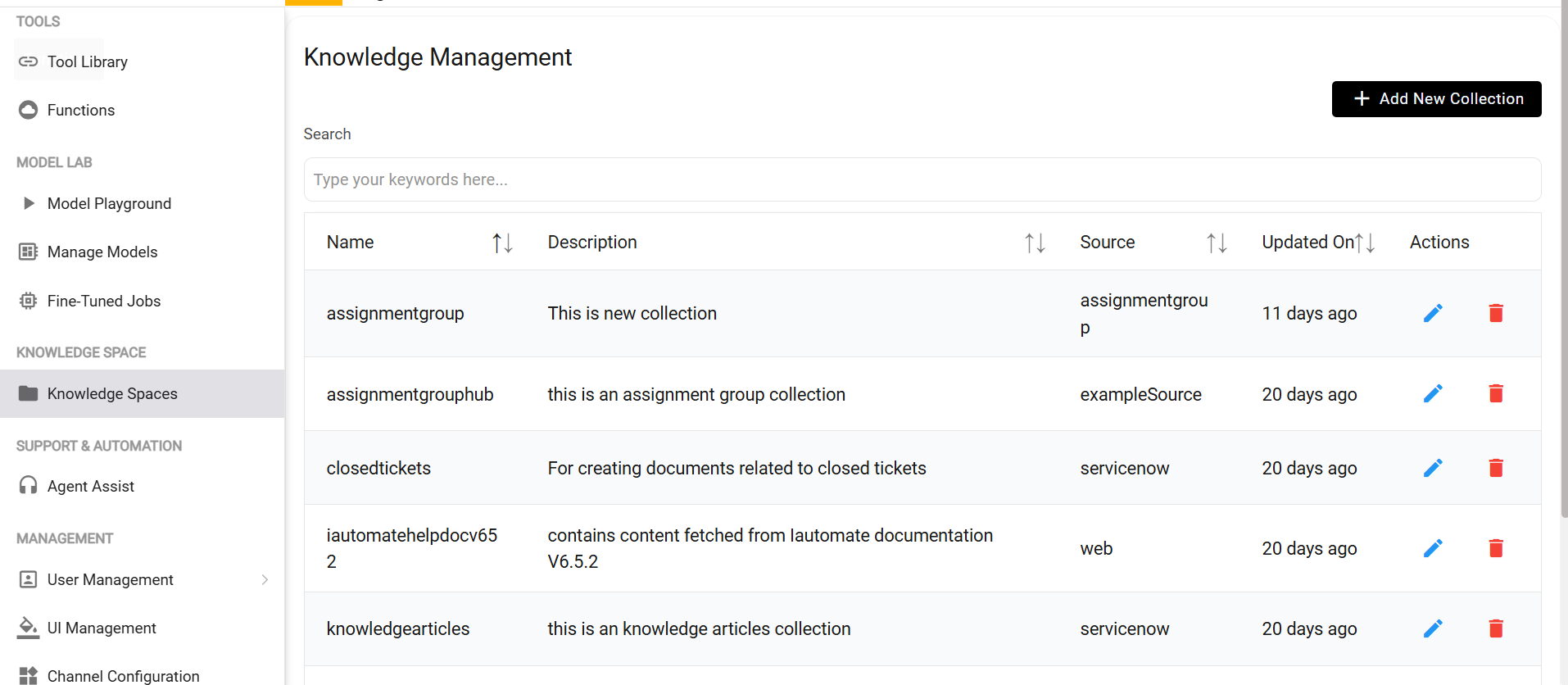Delete the assignmentgrouphub collection via trash icon

(x=1496, y=394)
